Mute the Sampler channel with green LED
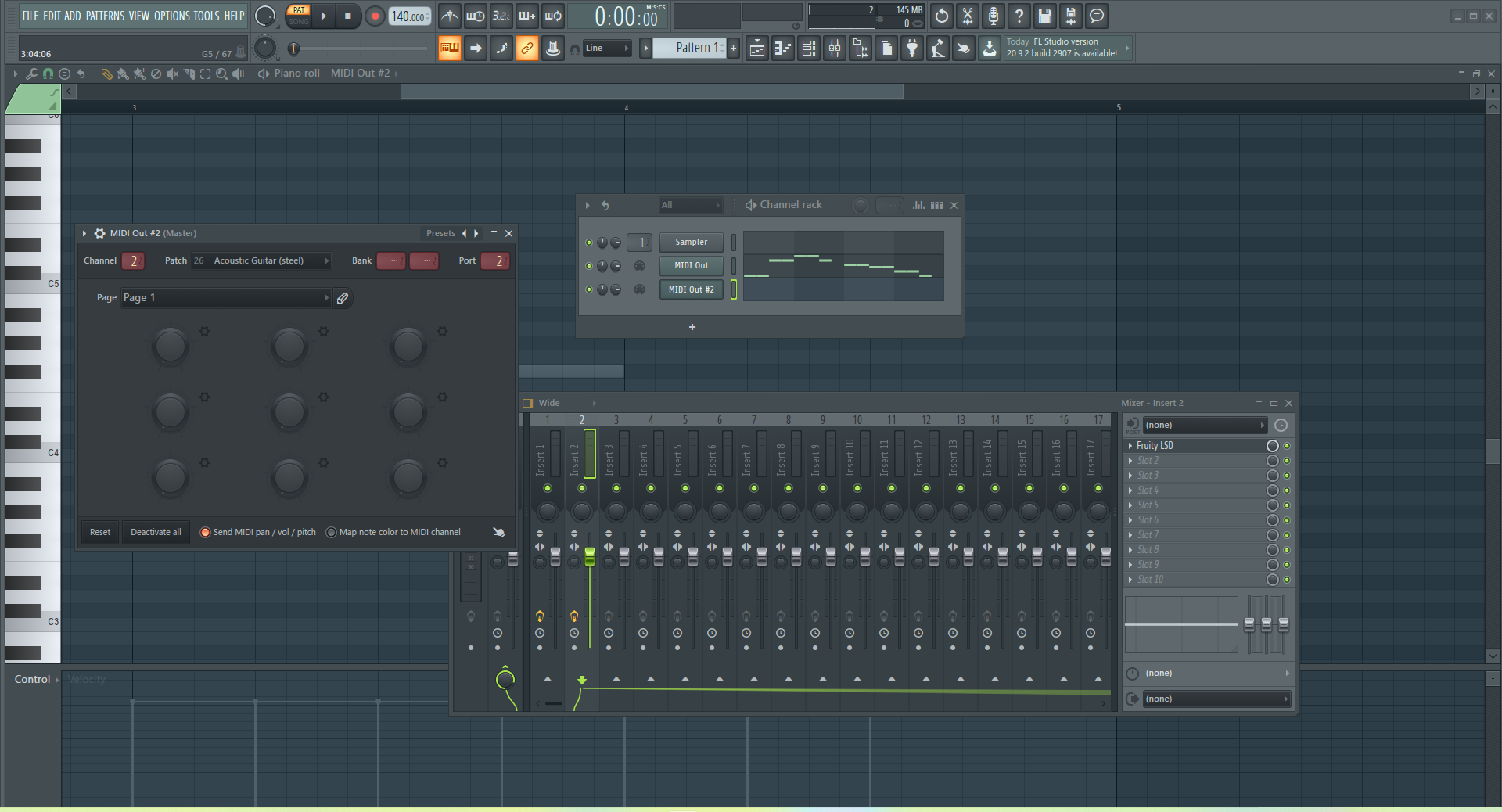This screenshot has width=1502, height=812. click(589, 243)
